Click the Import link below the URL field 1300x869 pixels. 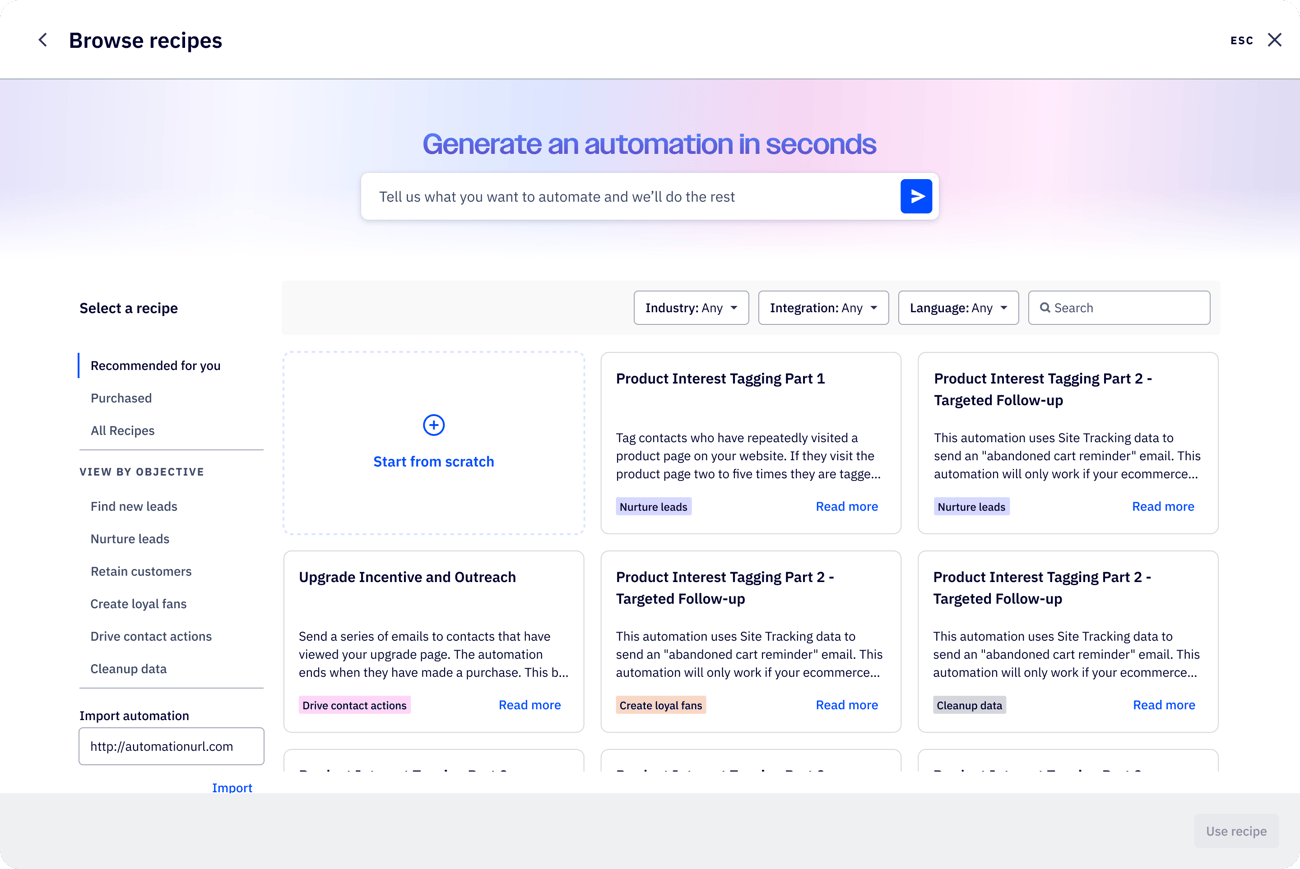pos(232,787)
